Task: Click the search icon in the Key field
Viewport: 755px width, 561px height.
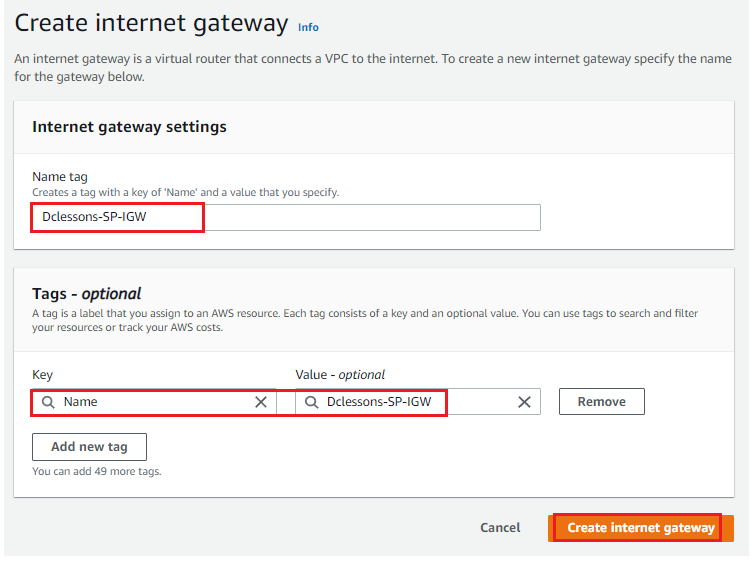Action: (48, 402)
